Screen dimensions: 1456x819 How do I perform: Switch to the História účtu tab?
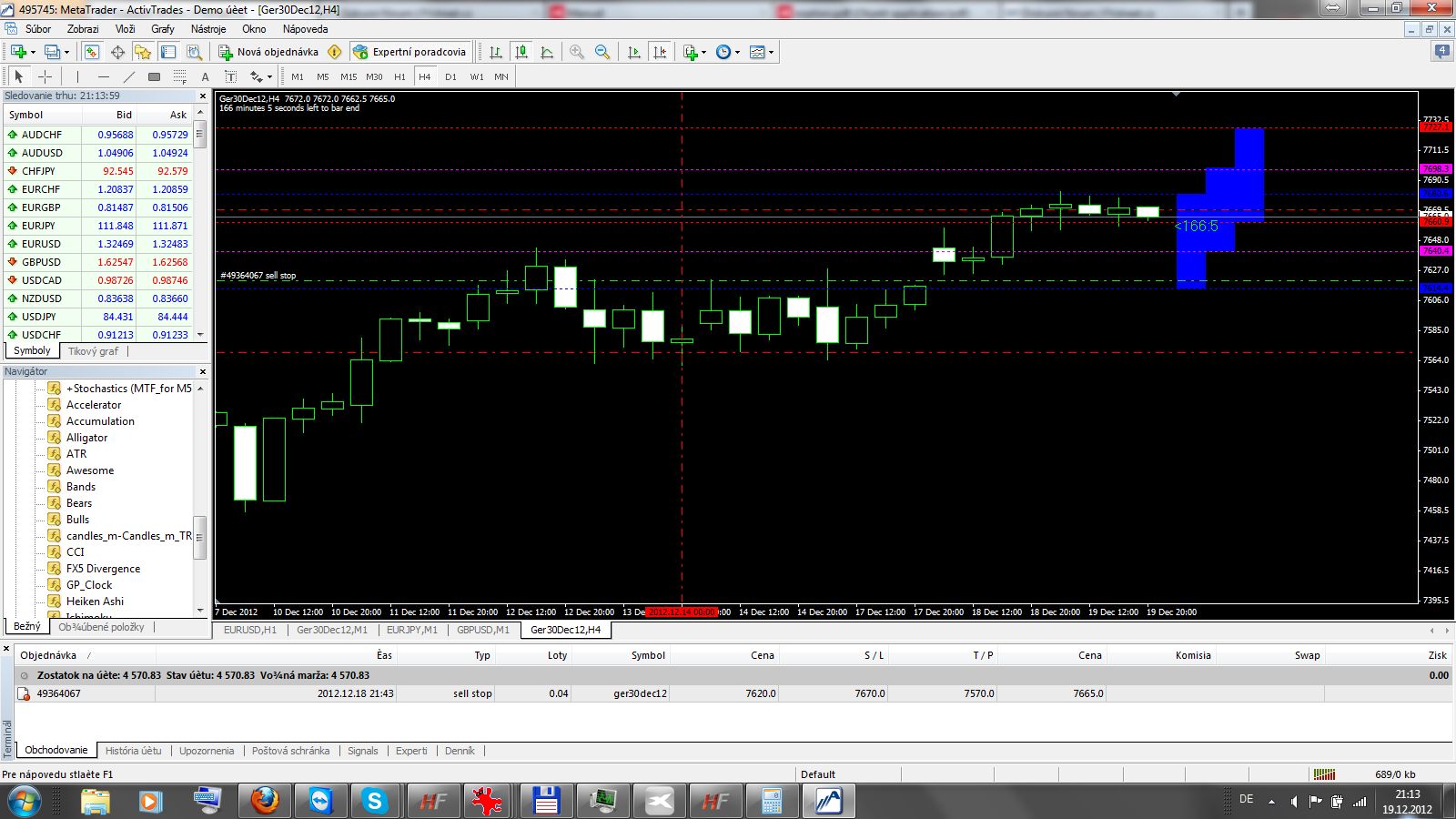(133, 751)
